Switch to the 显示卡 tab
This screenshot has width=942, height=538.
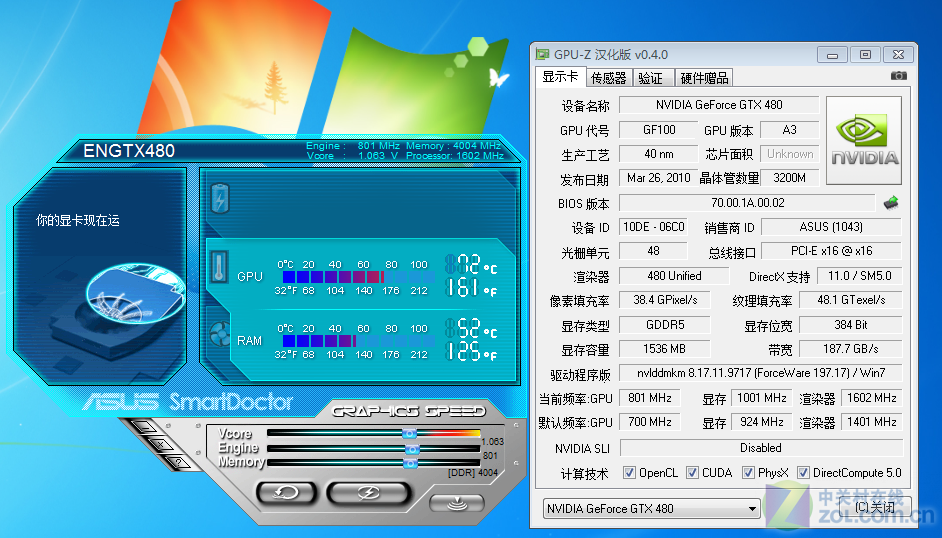pos(559,76)
